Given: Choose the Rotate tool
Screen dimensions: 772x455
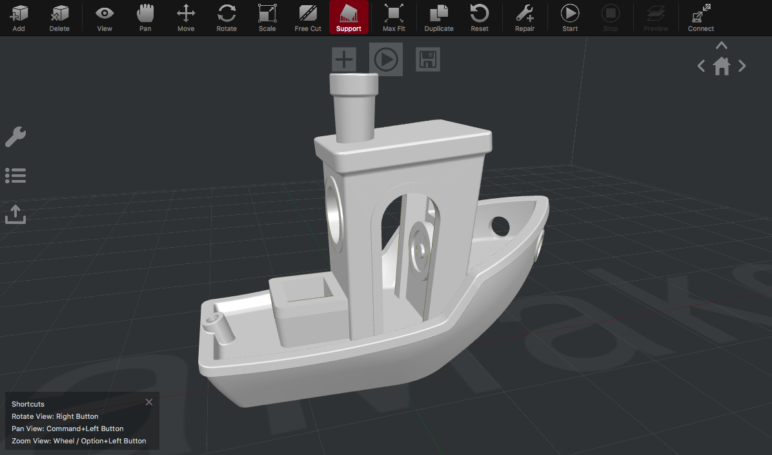Looking at the screenshot, I should [x=227, y=16].
